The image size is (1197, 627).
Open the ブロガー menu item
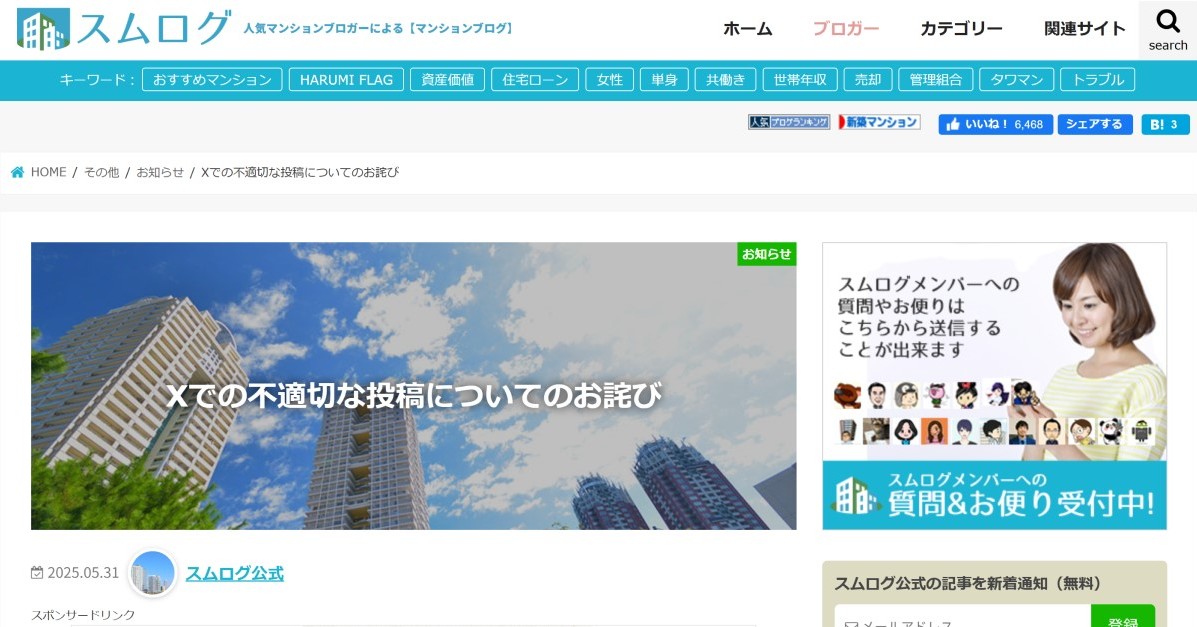tap(846, 29)
